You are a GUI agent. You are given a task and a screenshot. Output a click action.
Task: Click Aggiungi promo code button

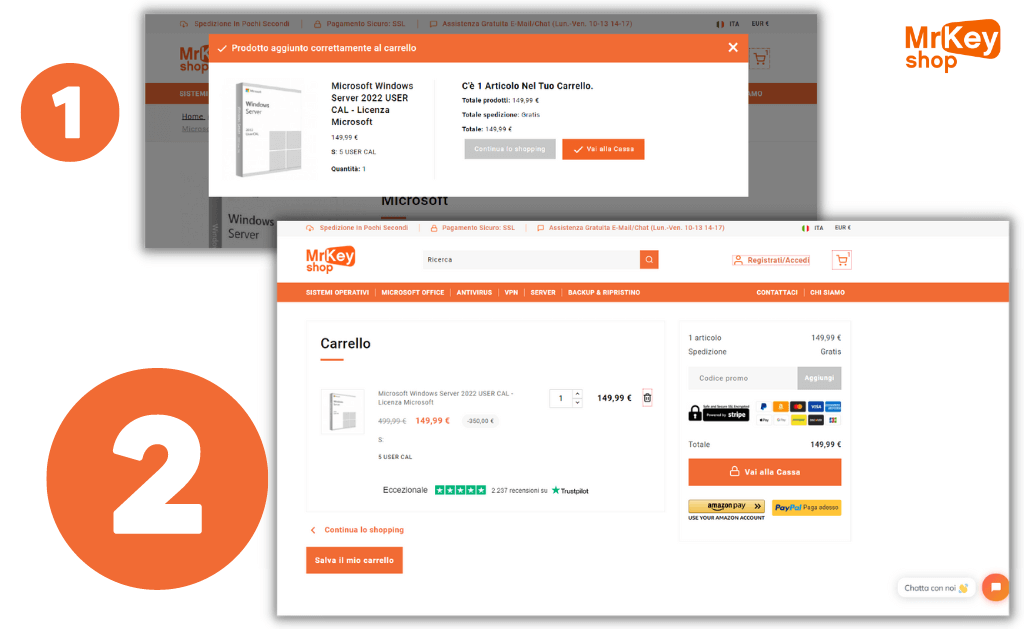click(819, 378)
